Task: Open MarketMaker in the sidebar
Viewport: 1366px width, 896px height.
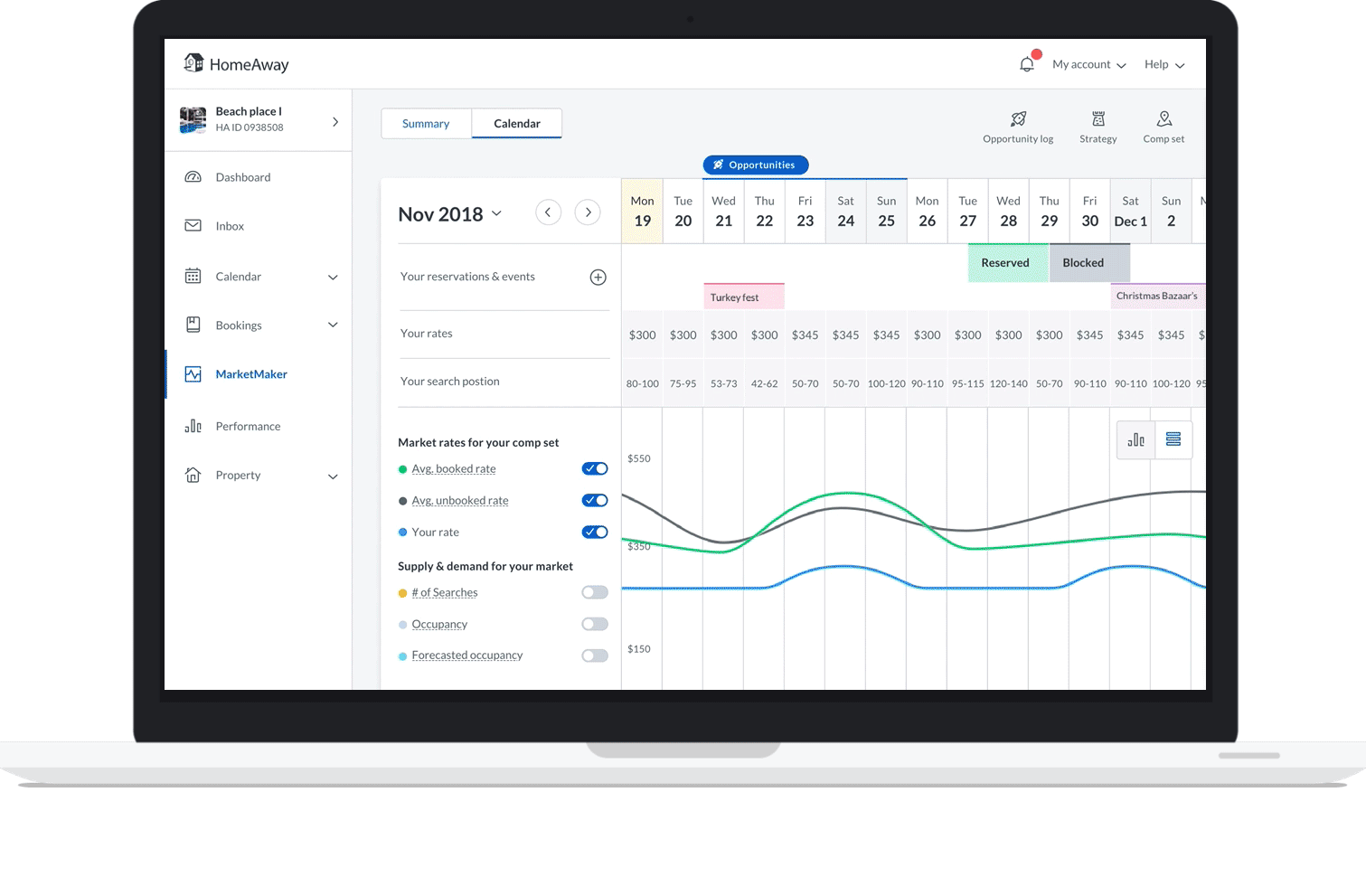Action: pyautogui.click(x=251, y=374)
